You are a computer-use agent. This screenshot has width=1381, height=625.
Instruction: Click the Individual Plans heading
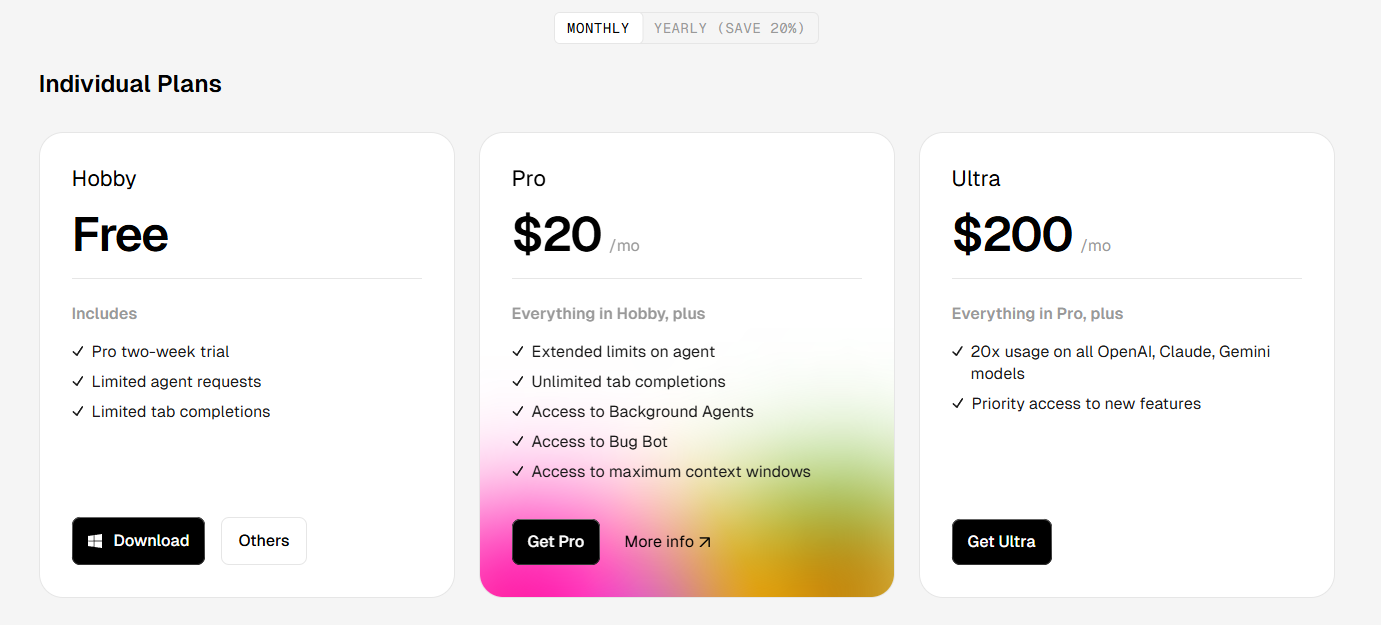pyautogui.click(x=130, y=84)
